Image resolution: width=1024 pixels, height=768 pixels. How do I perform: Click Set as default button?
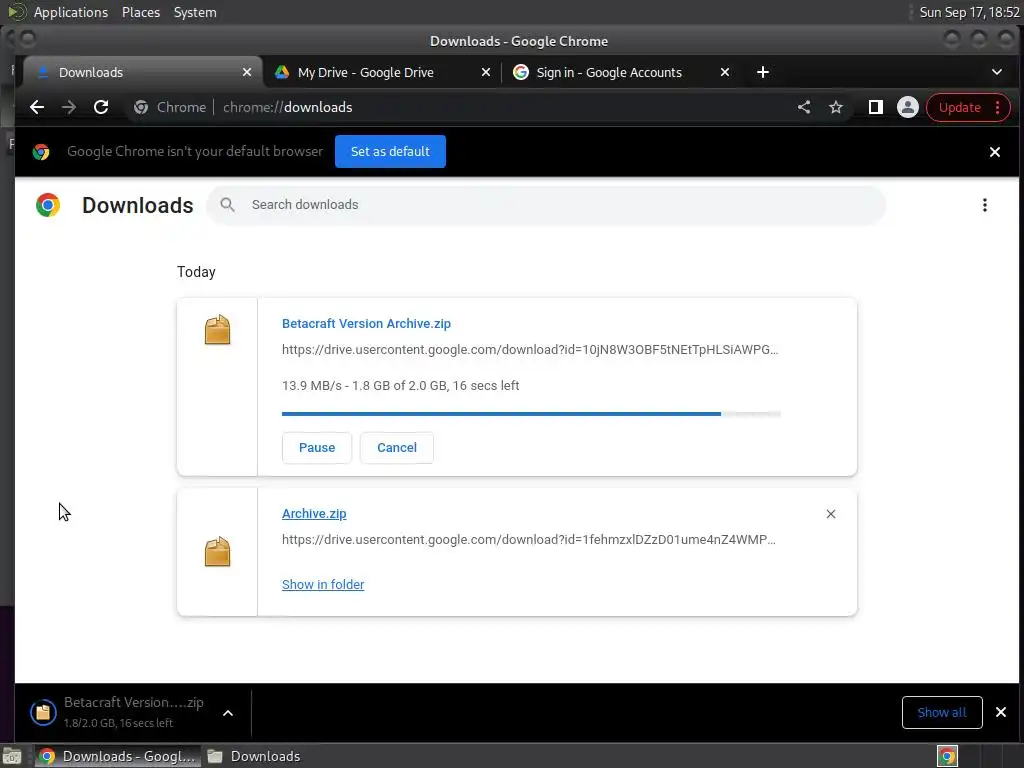pos(390,152)
